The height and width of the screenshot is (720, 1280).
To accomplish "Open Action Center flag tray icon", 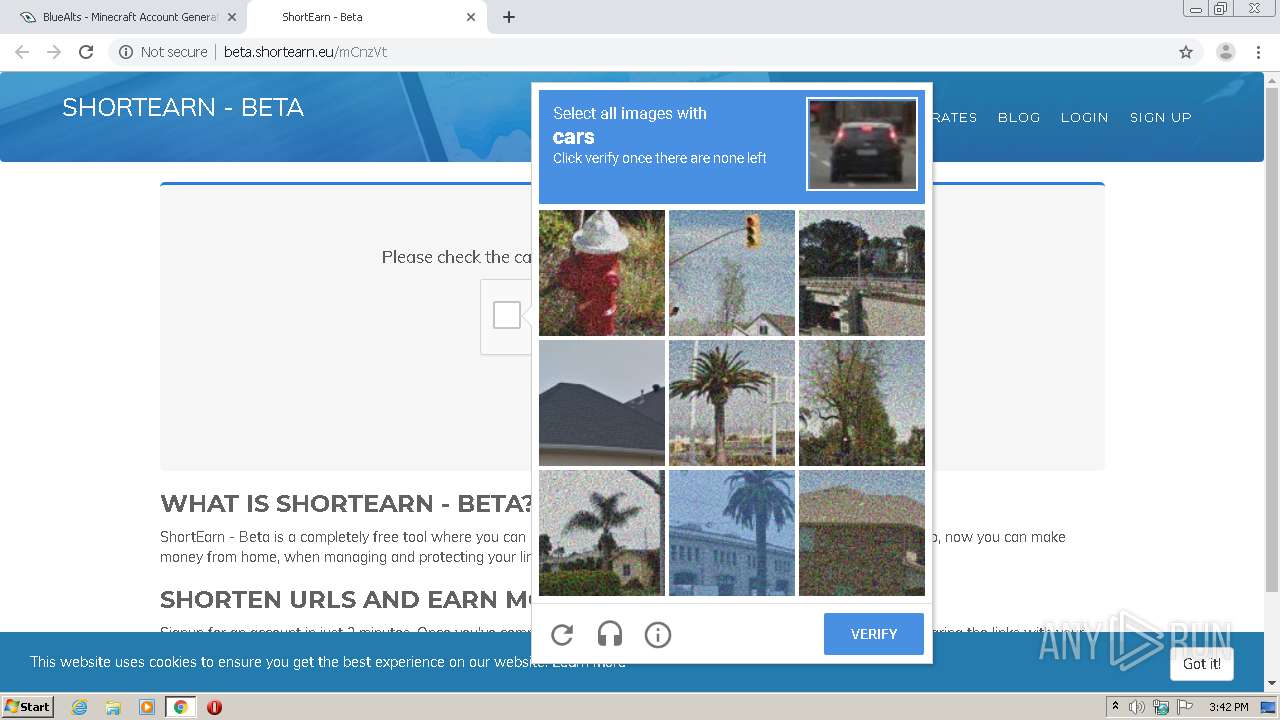I will (1184, 707).
